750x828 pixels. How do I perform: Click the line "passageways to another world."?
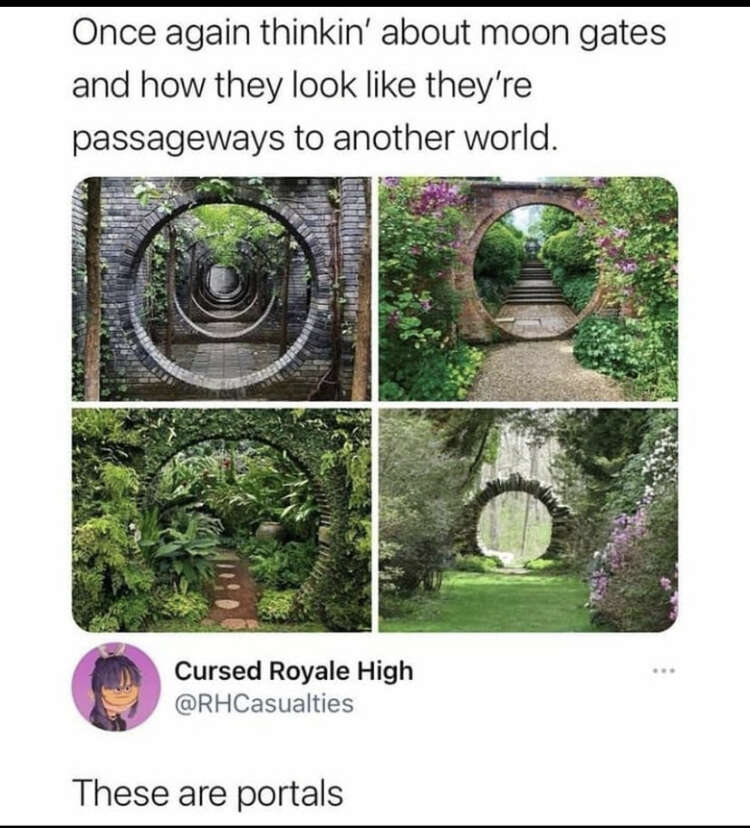pyautogui.click(x=315, y=139)
